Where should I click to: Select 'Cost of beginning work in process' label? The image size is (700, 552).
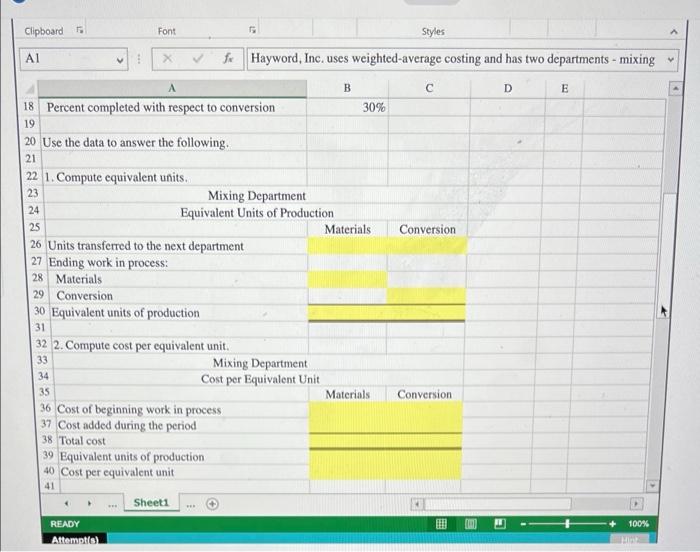pyautogui.click(x=139, y=410)
